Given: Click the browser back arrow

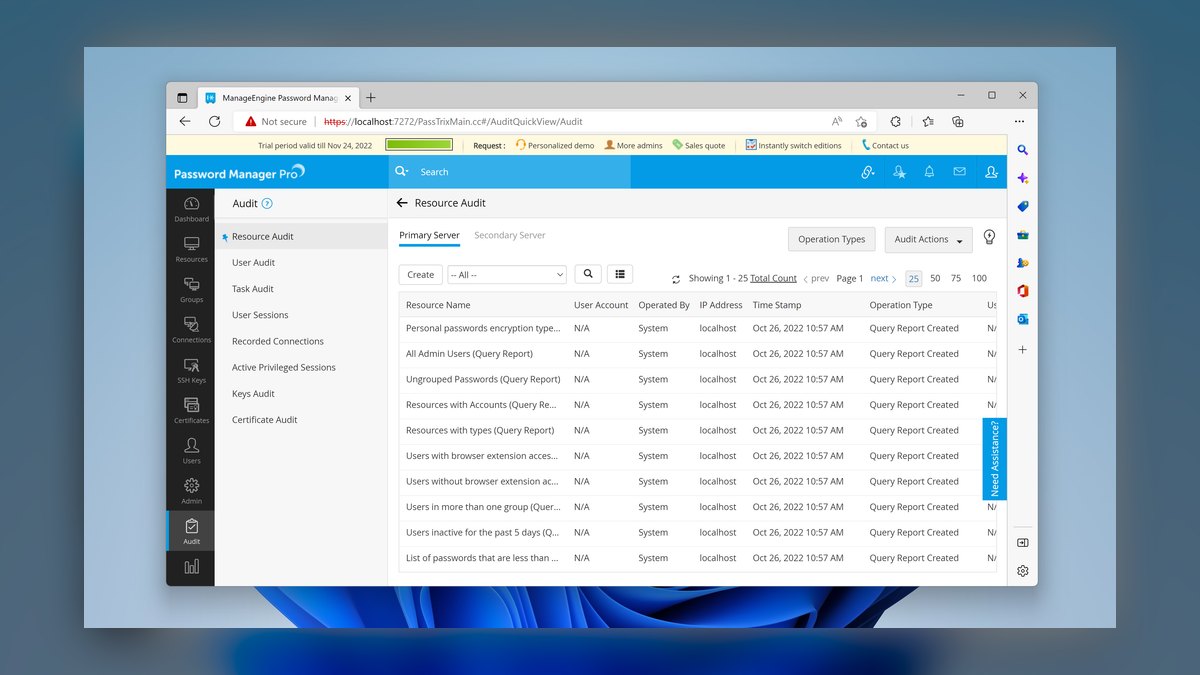Looking at the screenshot, I should 184,121.
